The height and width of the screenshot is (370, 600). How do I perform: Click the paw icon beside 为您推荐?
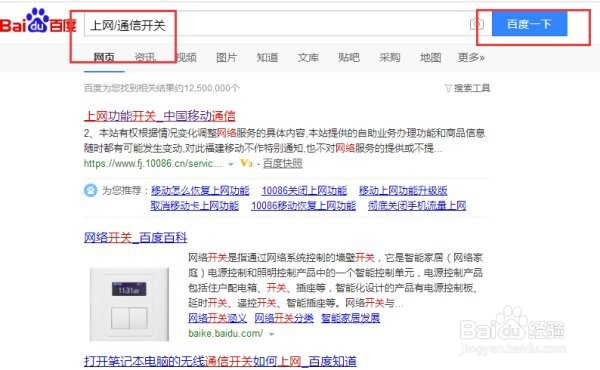tap(91, 190)
